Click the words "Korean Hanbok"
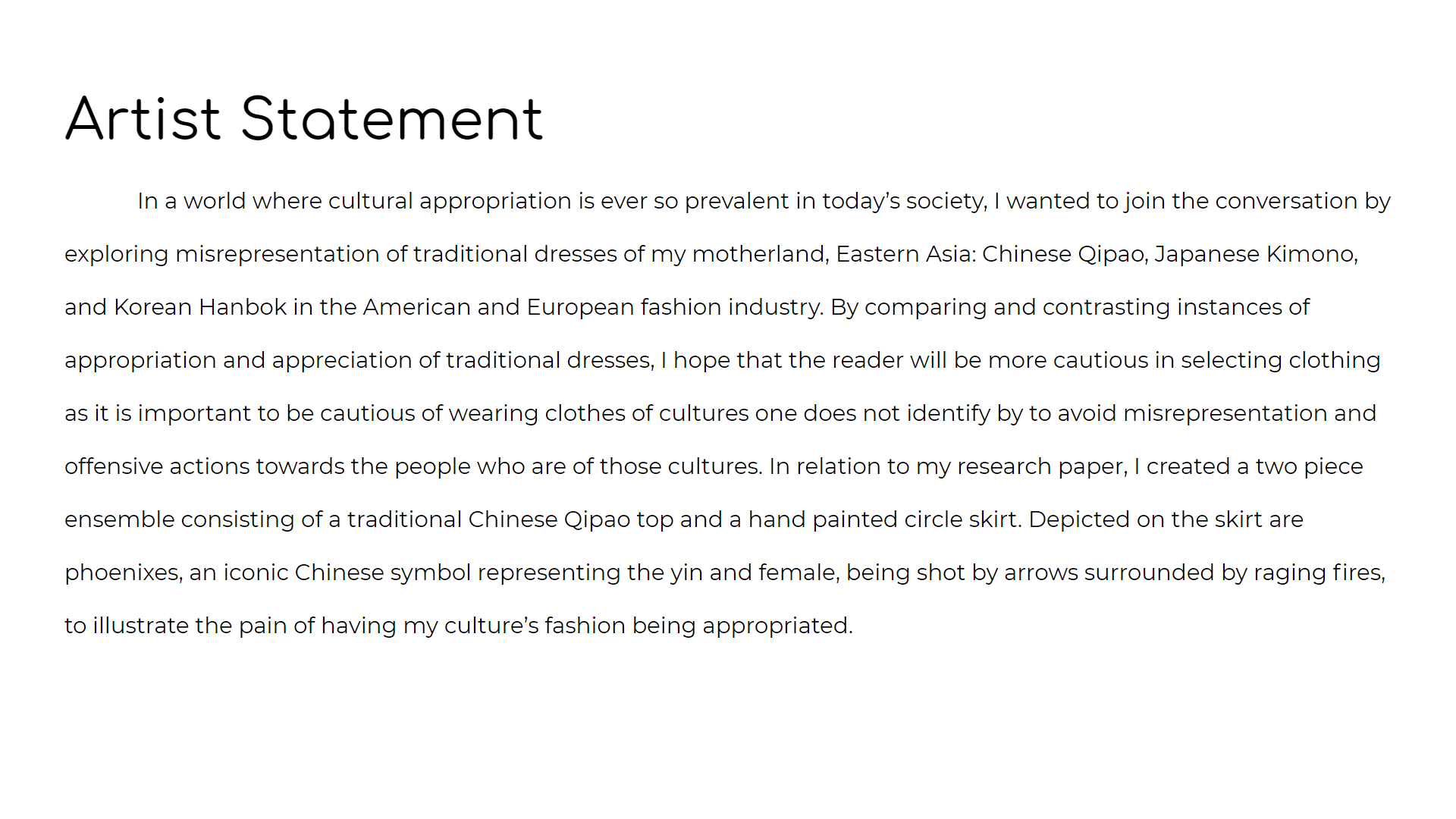 click(200, 307)
